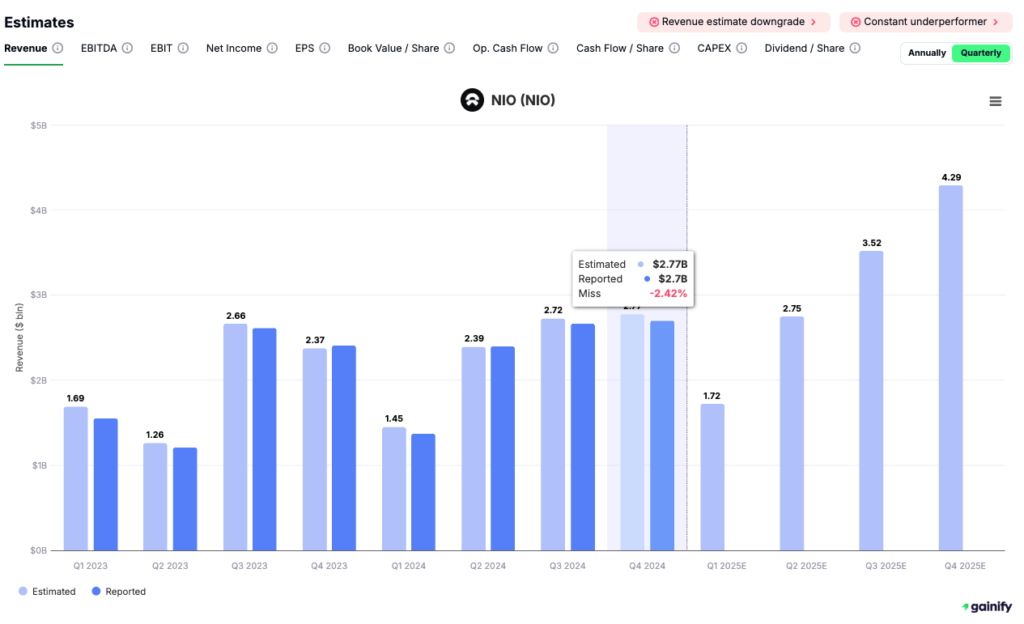Click the Q4 2024 axis label

click(x=647, y=566)
